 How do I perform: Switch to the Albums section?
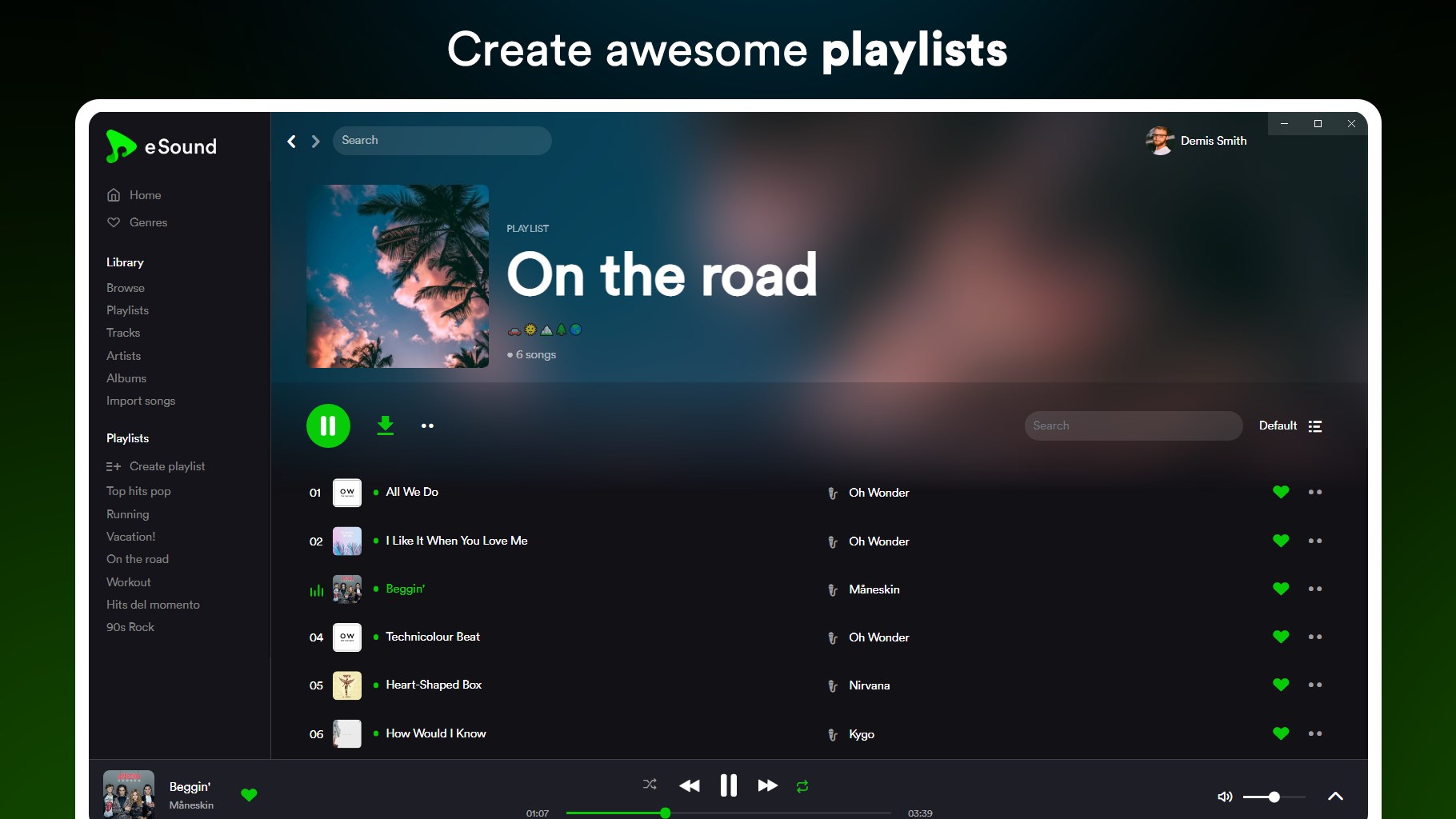coord(126,378)
